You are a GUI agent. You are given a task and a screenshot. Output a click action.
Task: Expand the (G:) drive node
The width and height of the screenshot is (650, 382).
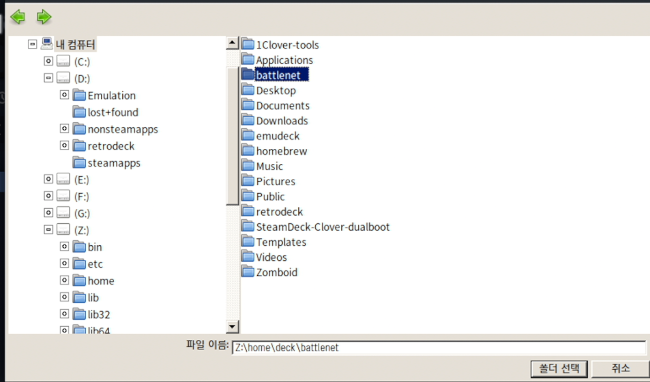(x=49, y=213)
